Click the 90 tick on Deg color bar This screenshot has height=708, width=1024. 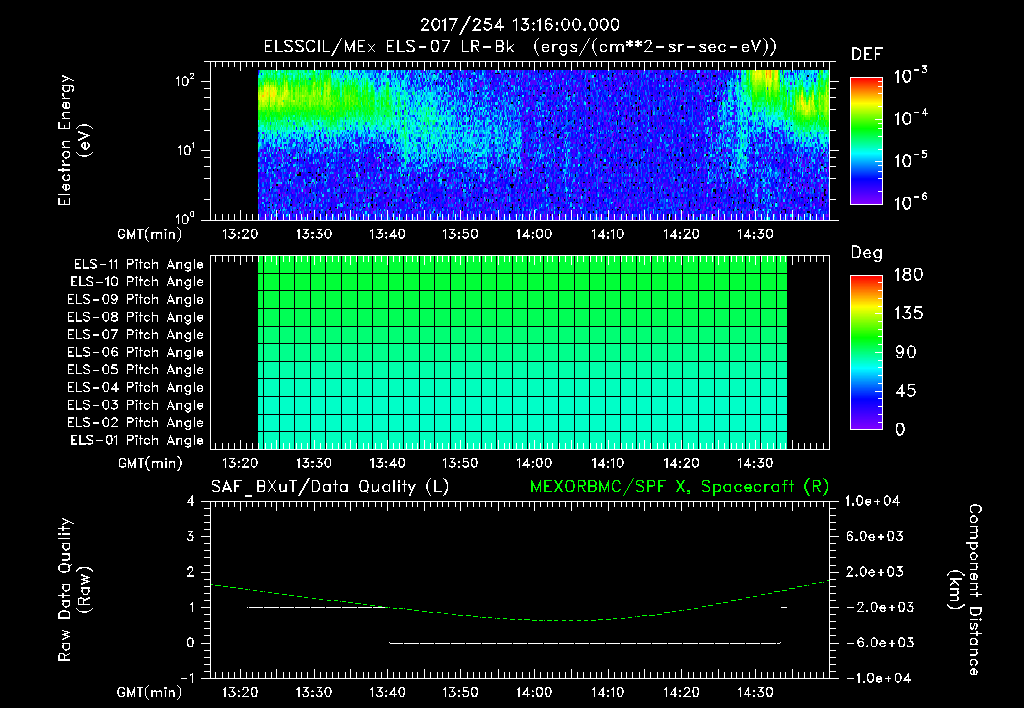click(x=906, y=353)
